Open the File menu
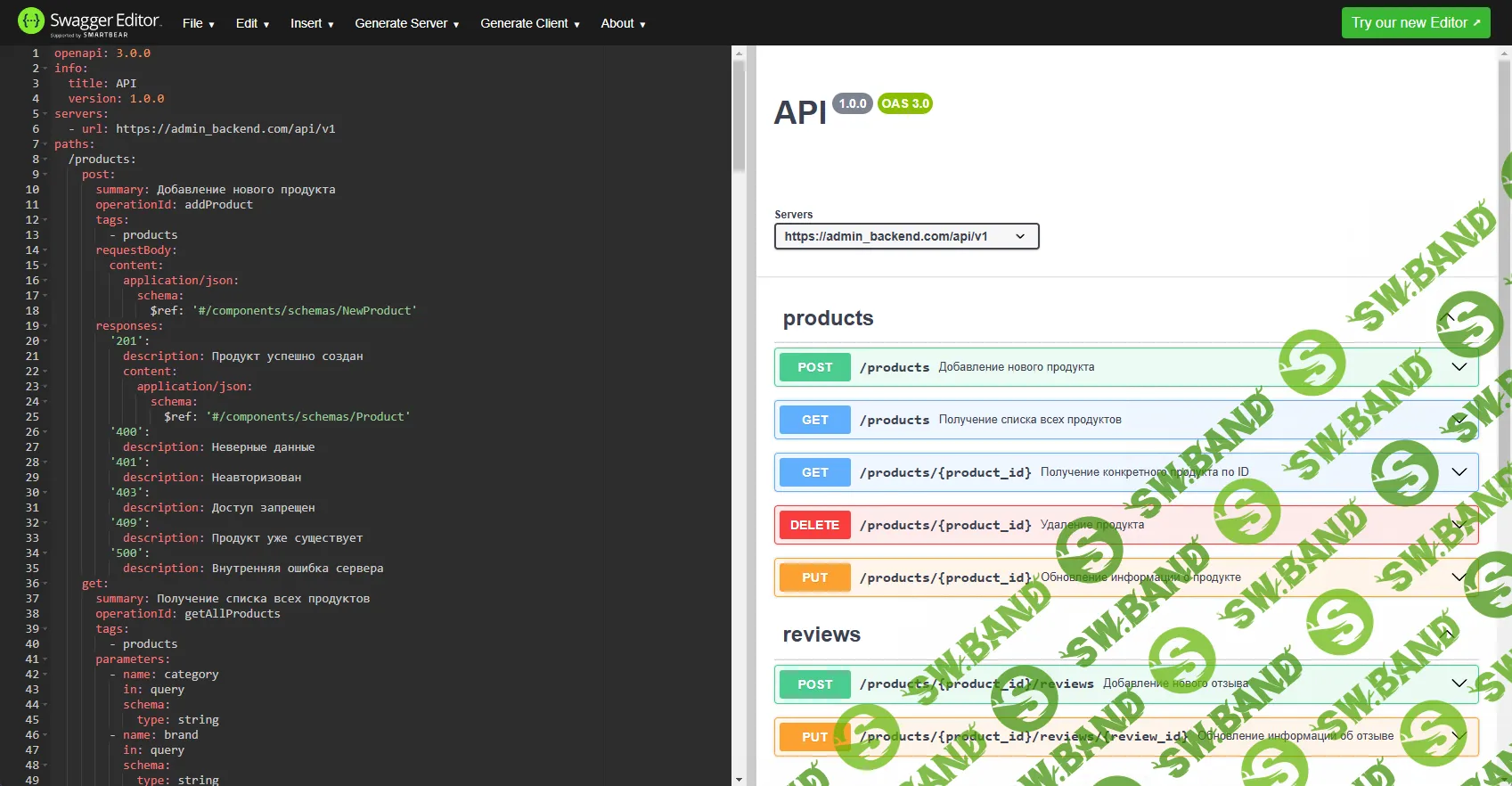This screenshot has width=1512, height=786. 199,23
